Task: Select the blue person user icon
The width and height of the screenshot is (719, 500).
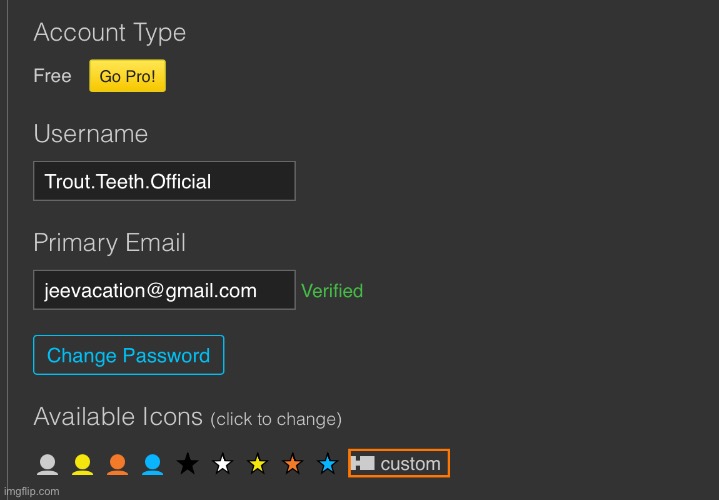Action: 152,464
